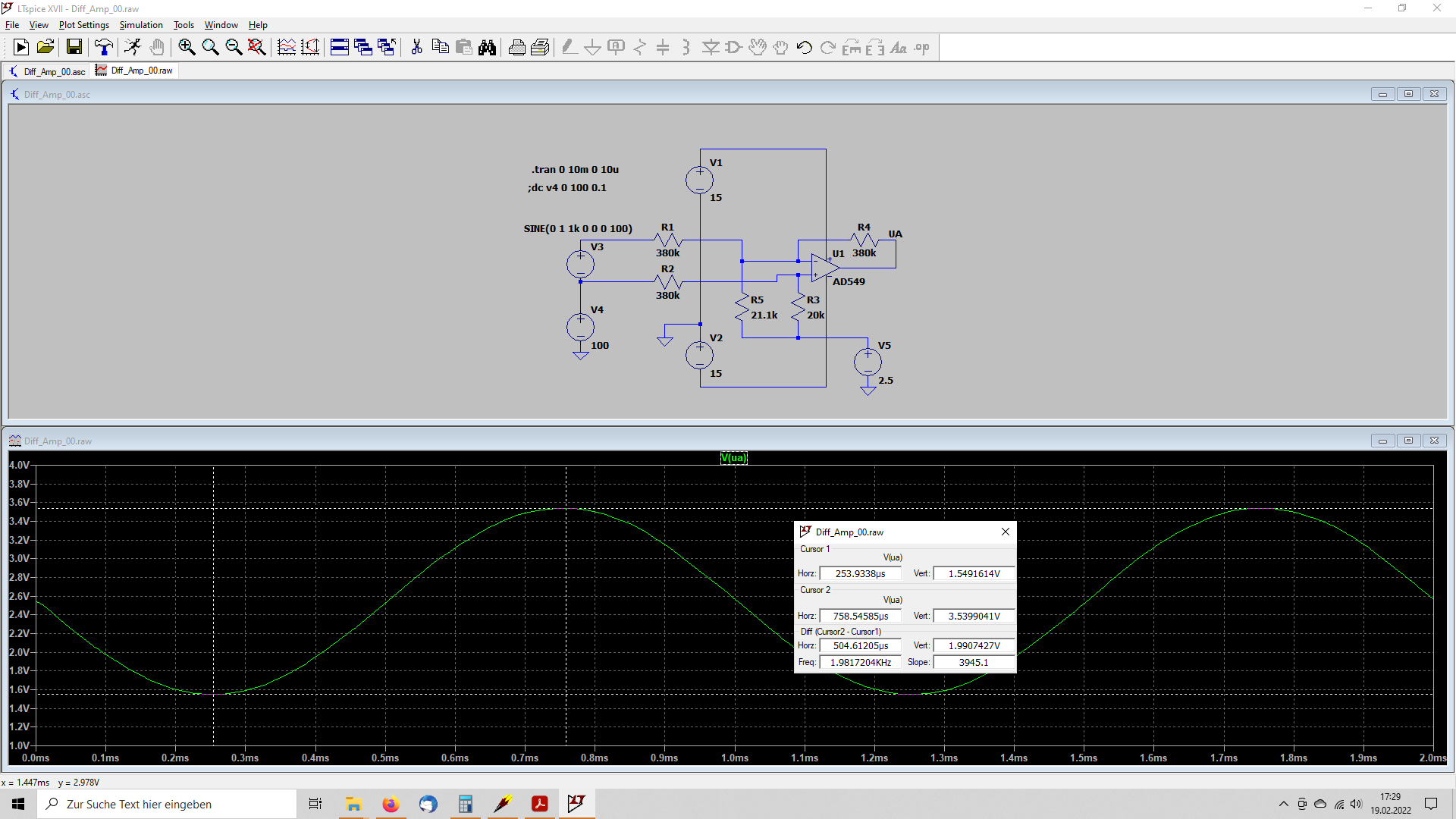Click the taskbar search box
This screenshot has width=1456, height=819.
tap(167, 804)
